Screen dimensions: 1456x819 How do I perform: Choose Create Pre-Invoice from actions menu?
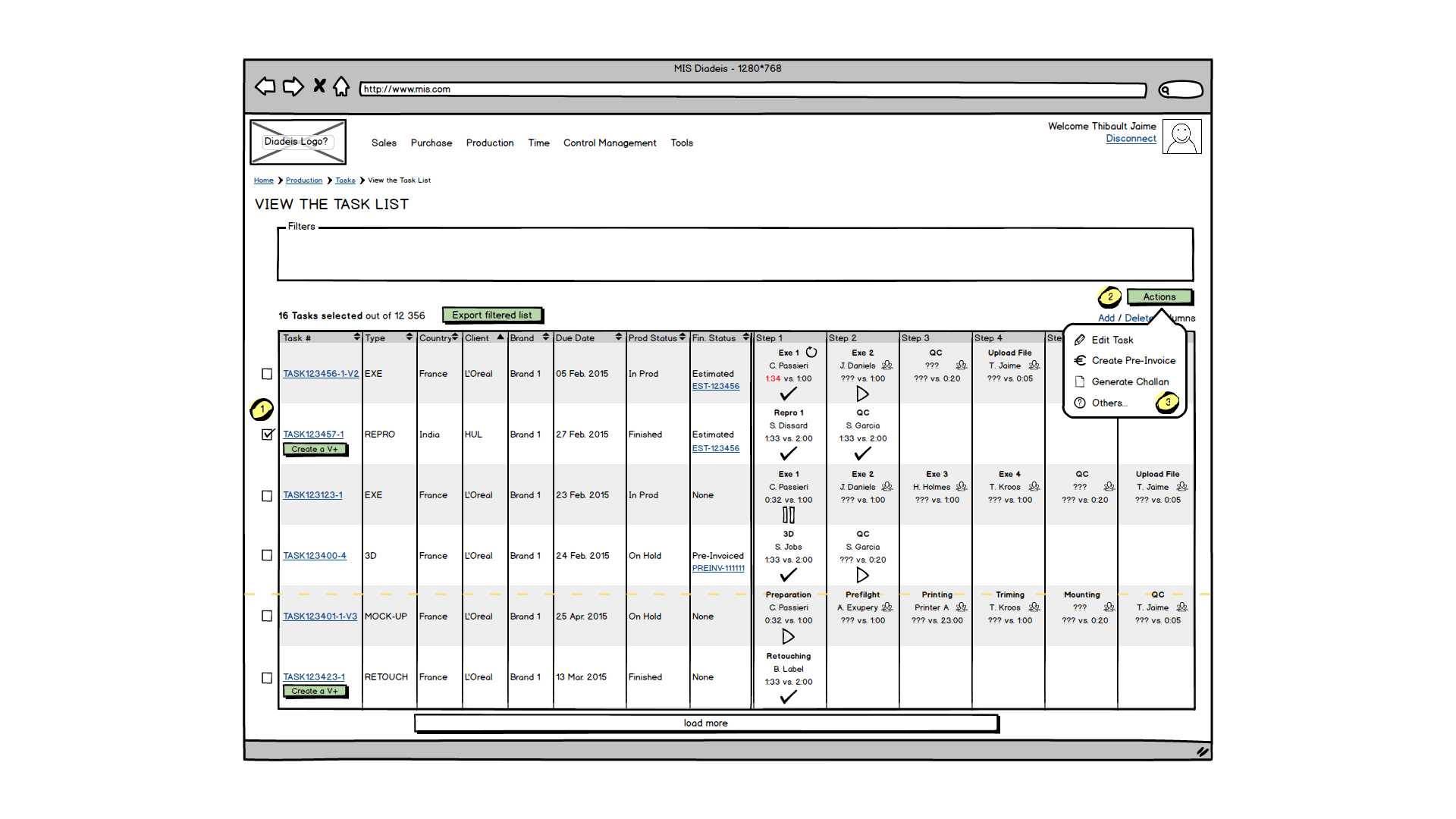pos(1133,361)
